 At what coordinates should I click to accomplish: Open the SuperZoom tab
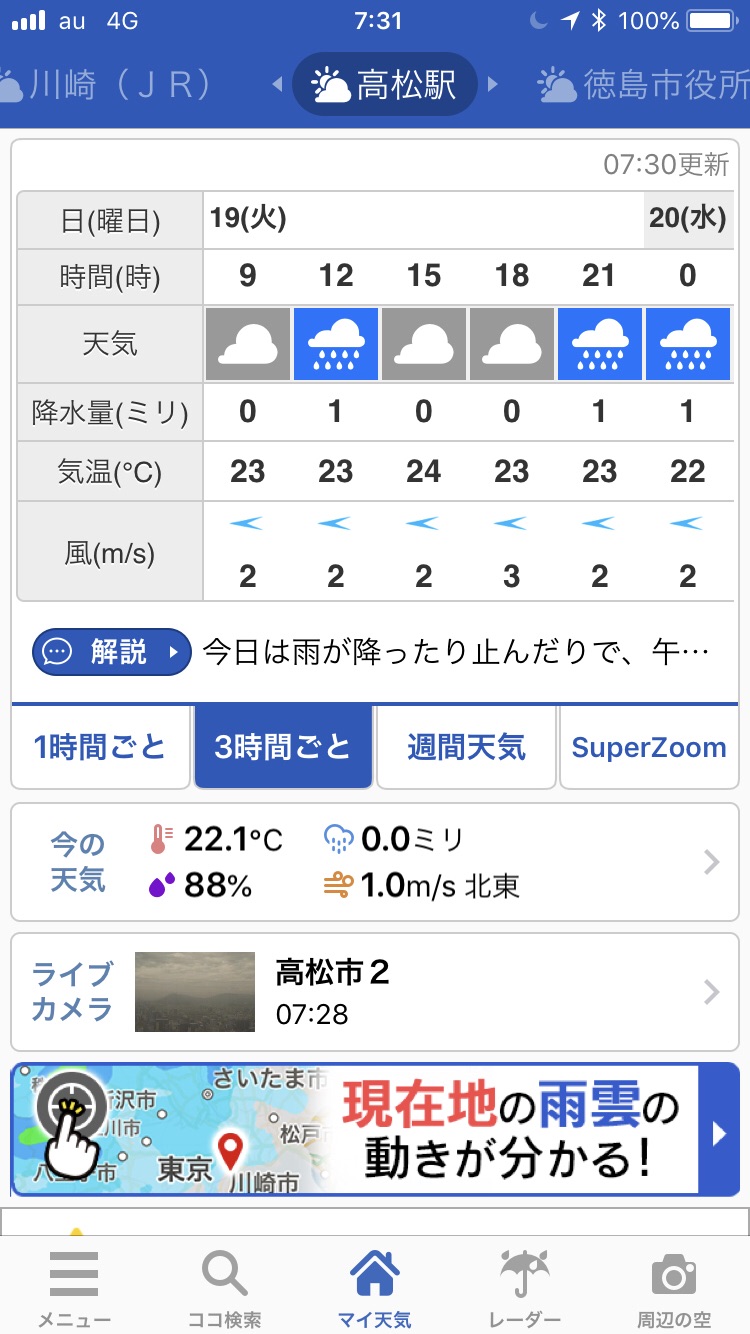pos(649,747)
